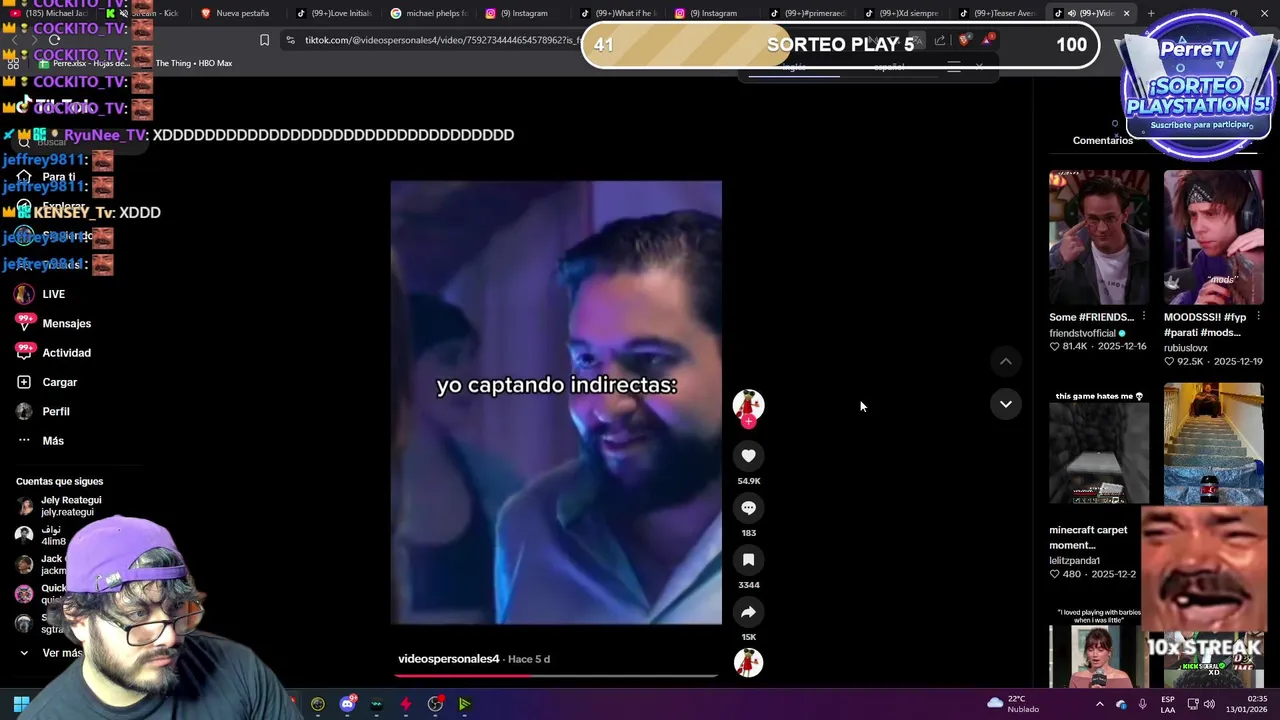
Task: Switch to the michael phelps browser tab
Action: (x=429, y=13)
